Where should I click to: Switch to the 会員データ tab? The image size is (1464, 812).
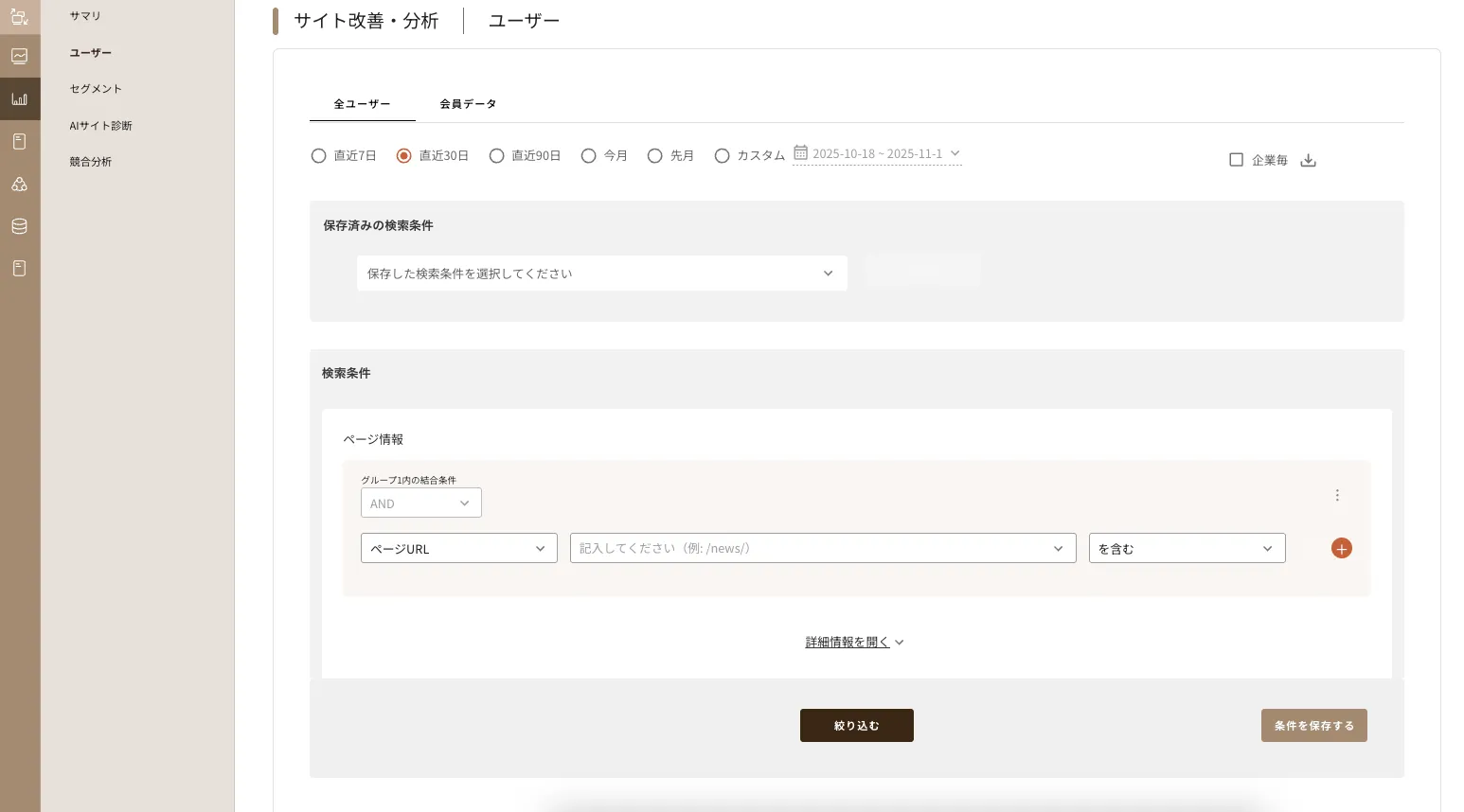468,104
